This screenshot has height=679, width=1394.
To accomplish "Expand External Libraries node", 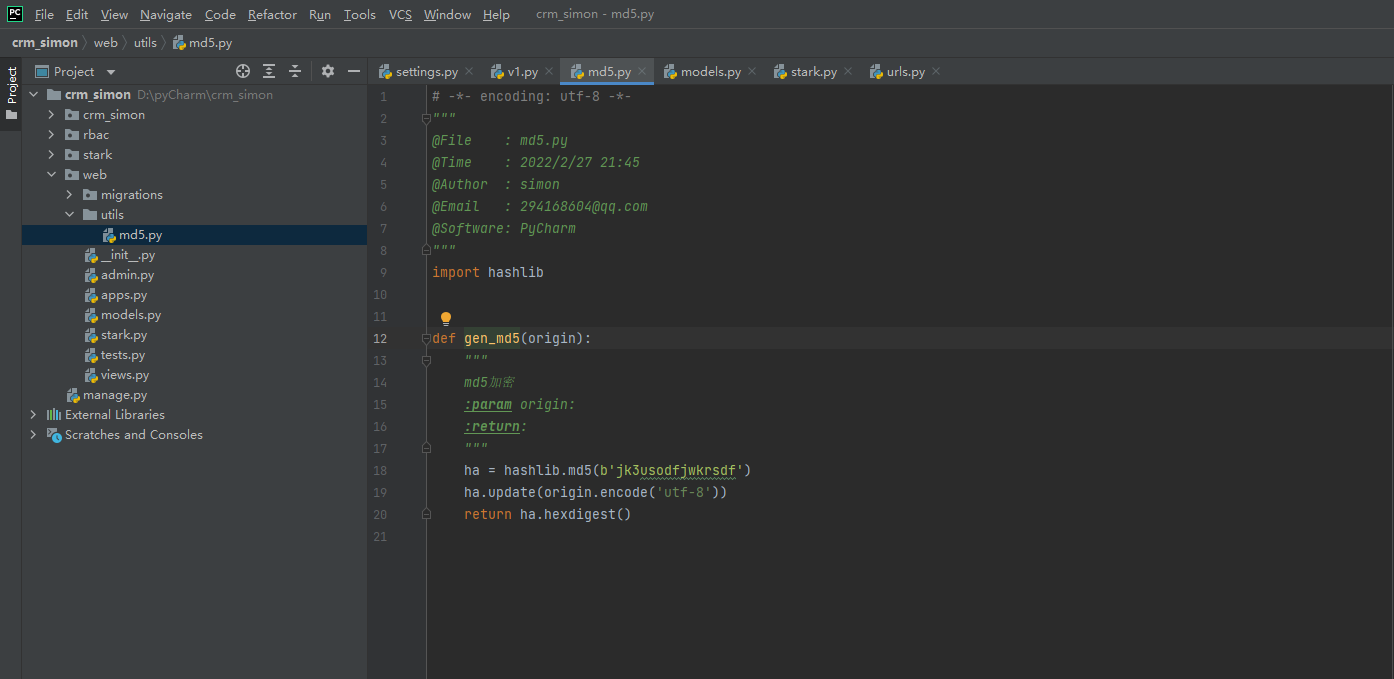I will (x=33, y=415).
